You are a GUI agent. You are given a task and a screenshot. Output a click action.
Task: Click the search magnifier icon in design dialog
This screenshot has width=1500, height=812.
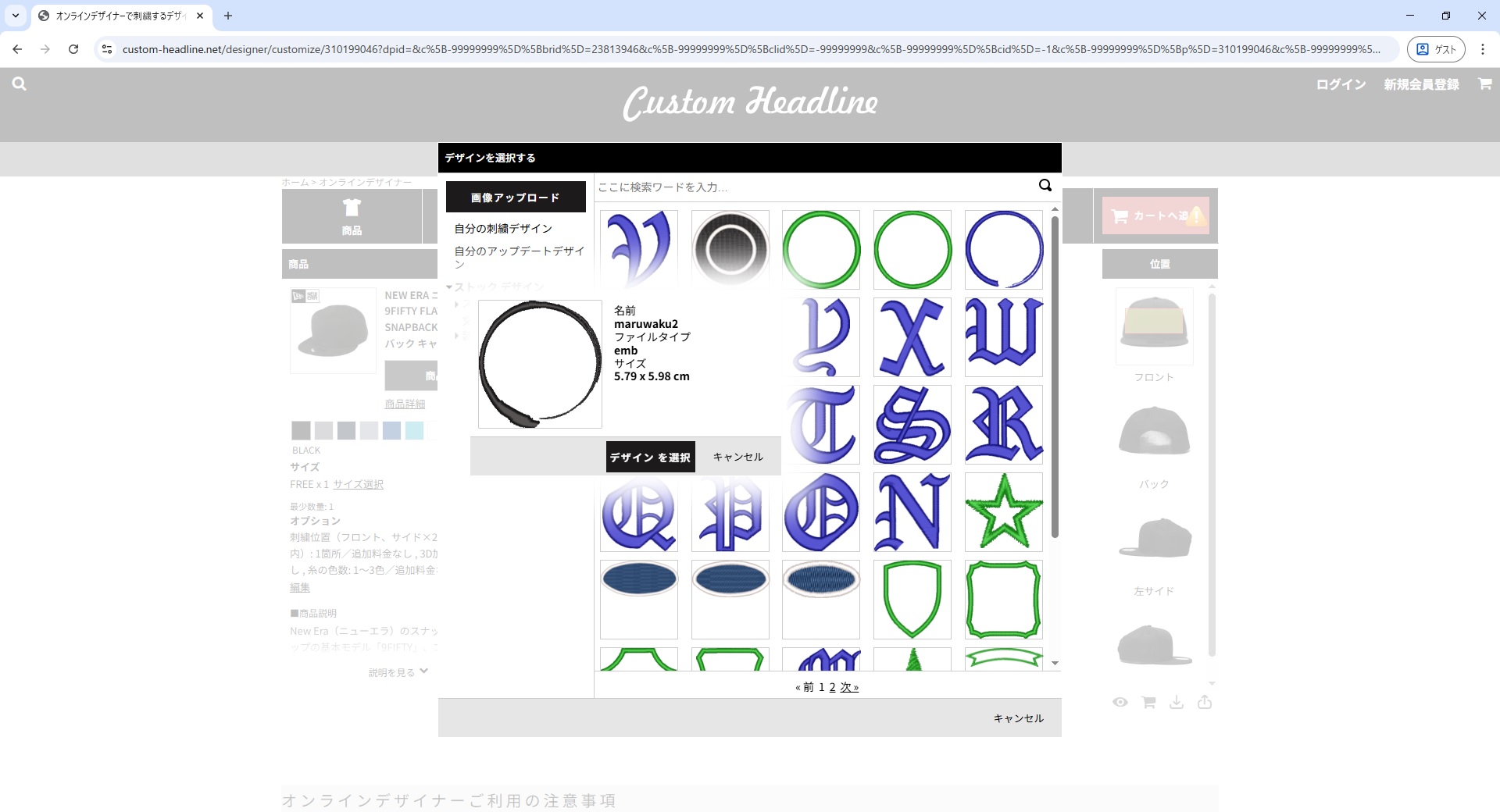tap(1045, 186)
